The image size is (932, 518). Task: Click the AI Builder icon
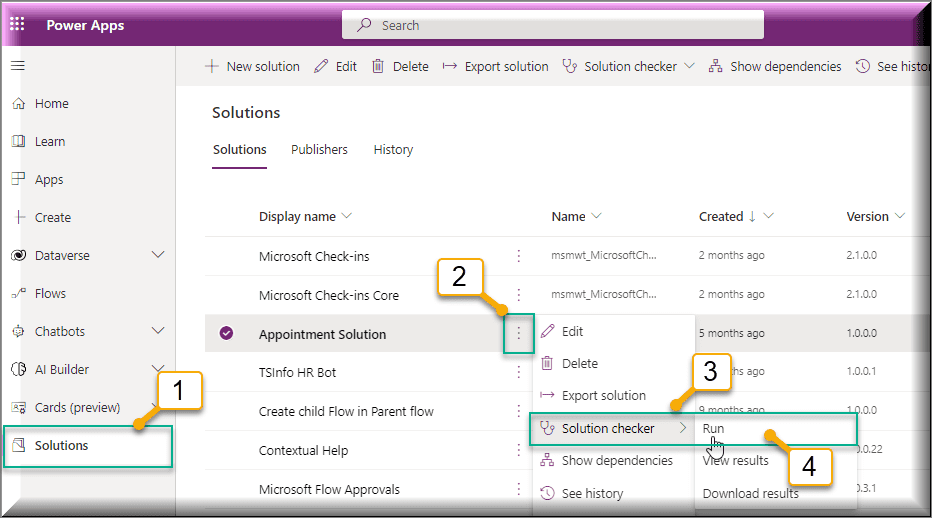18,369
